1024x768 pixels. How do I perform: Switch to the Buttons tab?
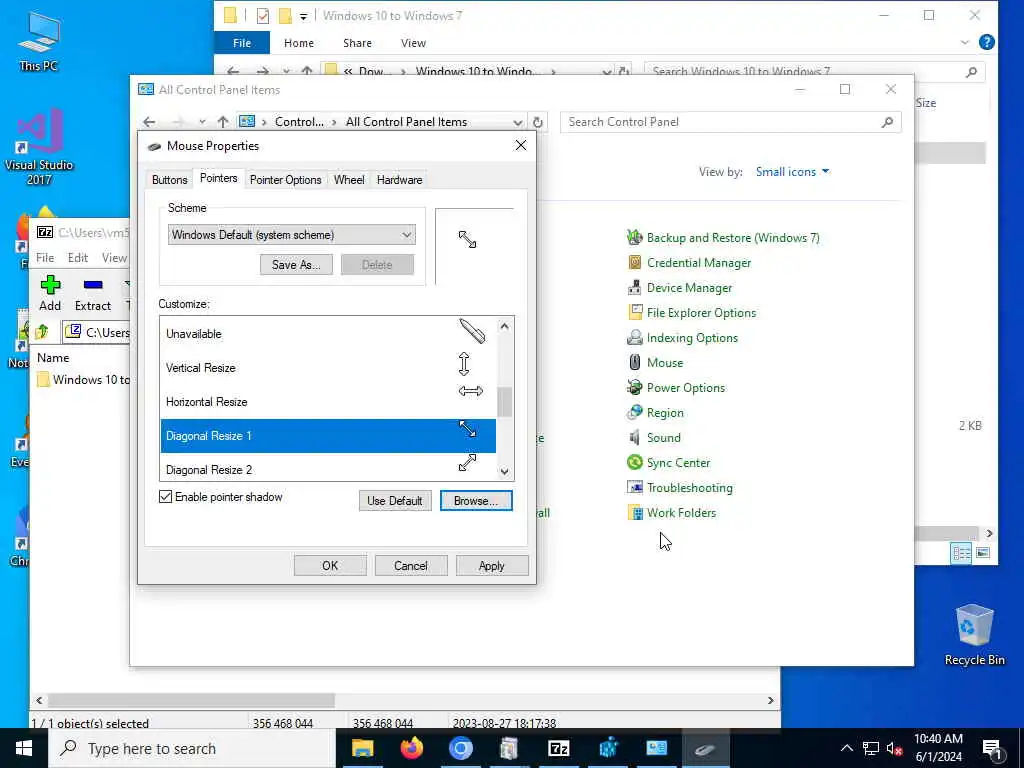tap(170, 180)
